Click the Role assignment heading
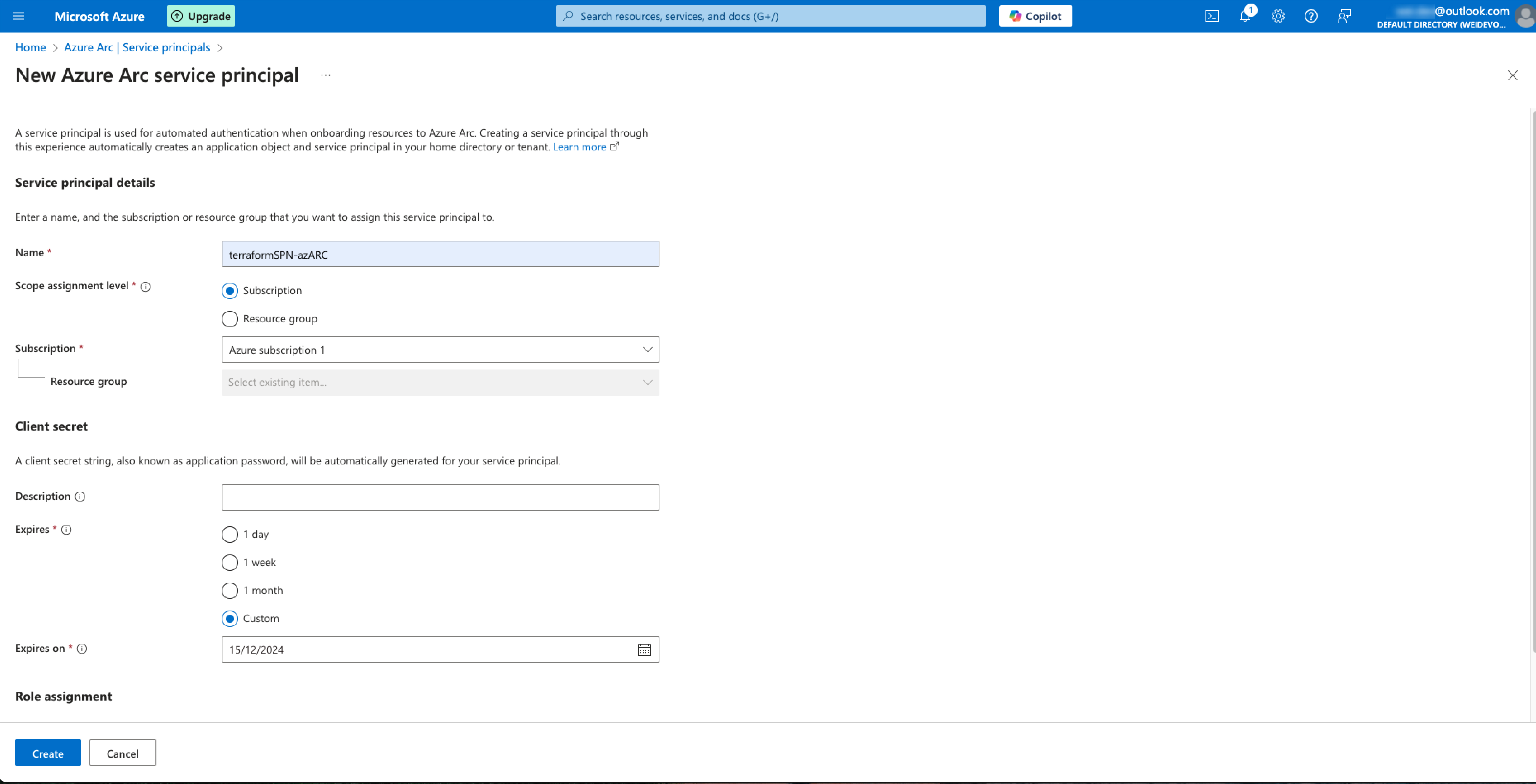 click(63, 696)
